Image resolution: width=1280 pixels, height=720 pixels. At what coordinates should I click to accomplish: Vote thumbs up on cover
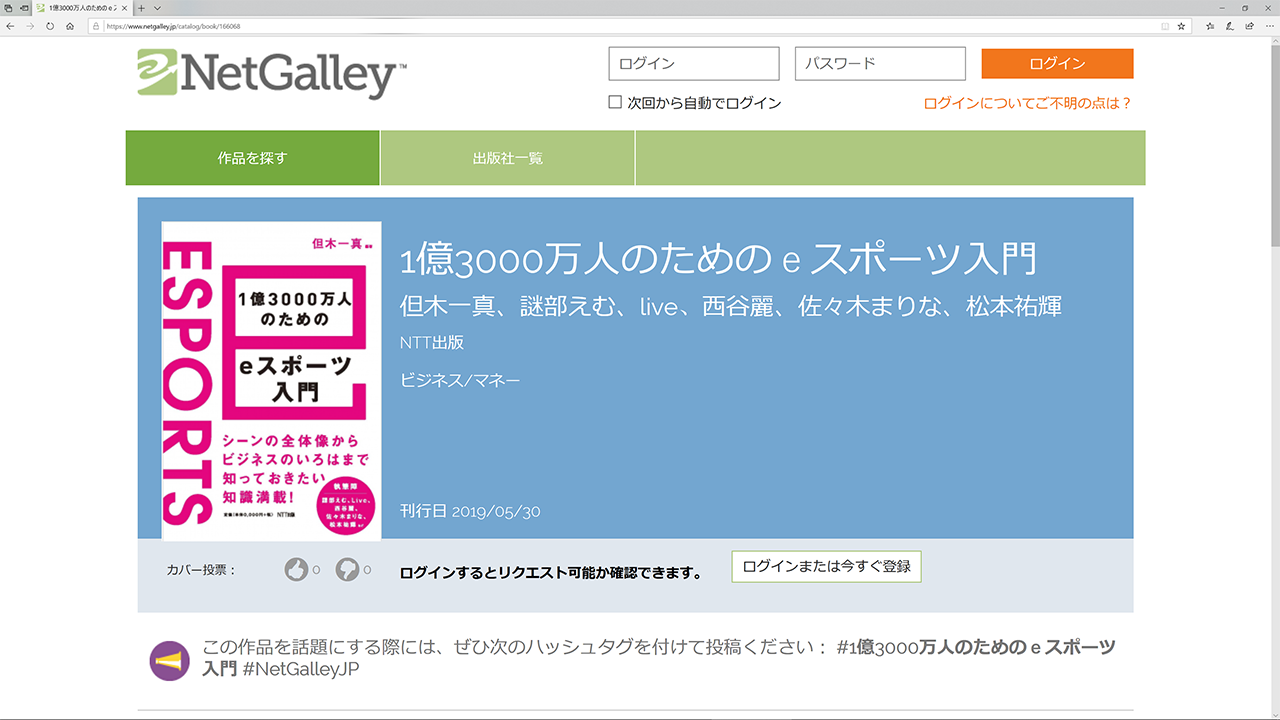[x=296, y=569]
